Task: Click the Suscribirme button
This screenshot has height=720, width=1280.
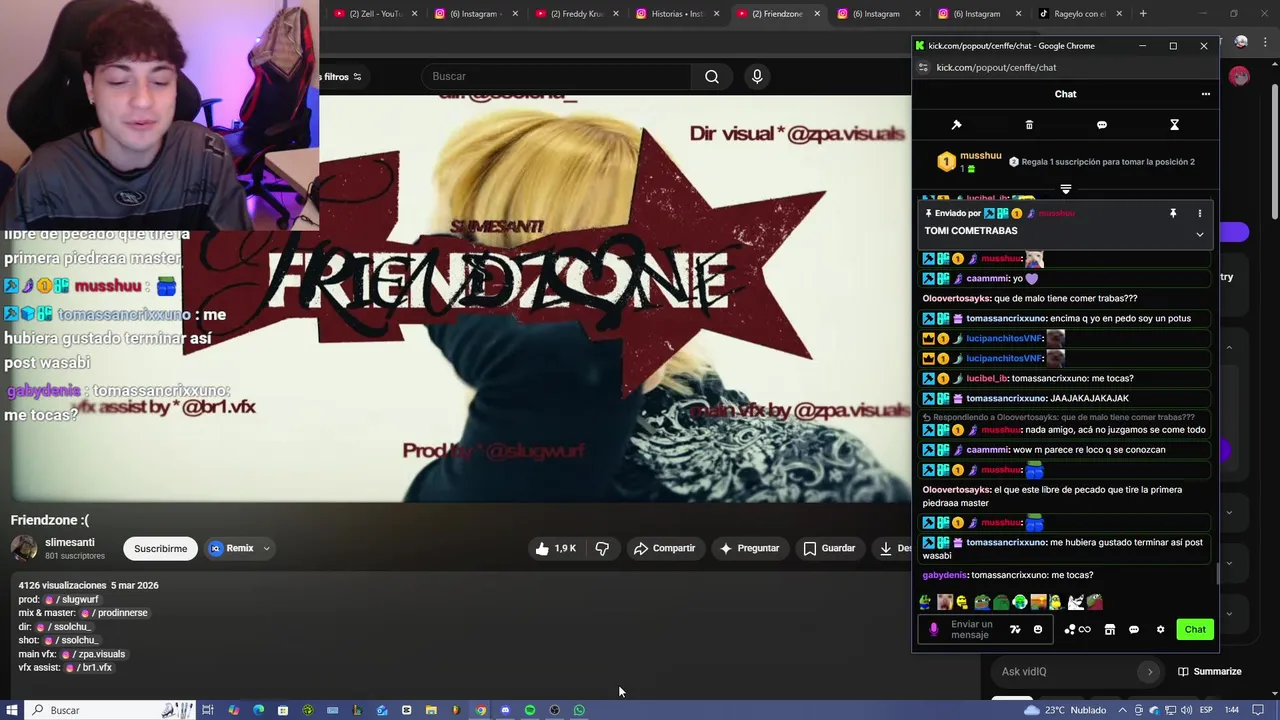Action: [x=160, y=548]
